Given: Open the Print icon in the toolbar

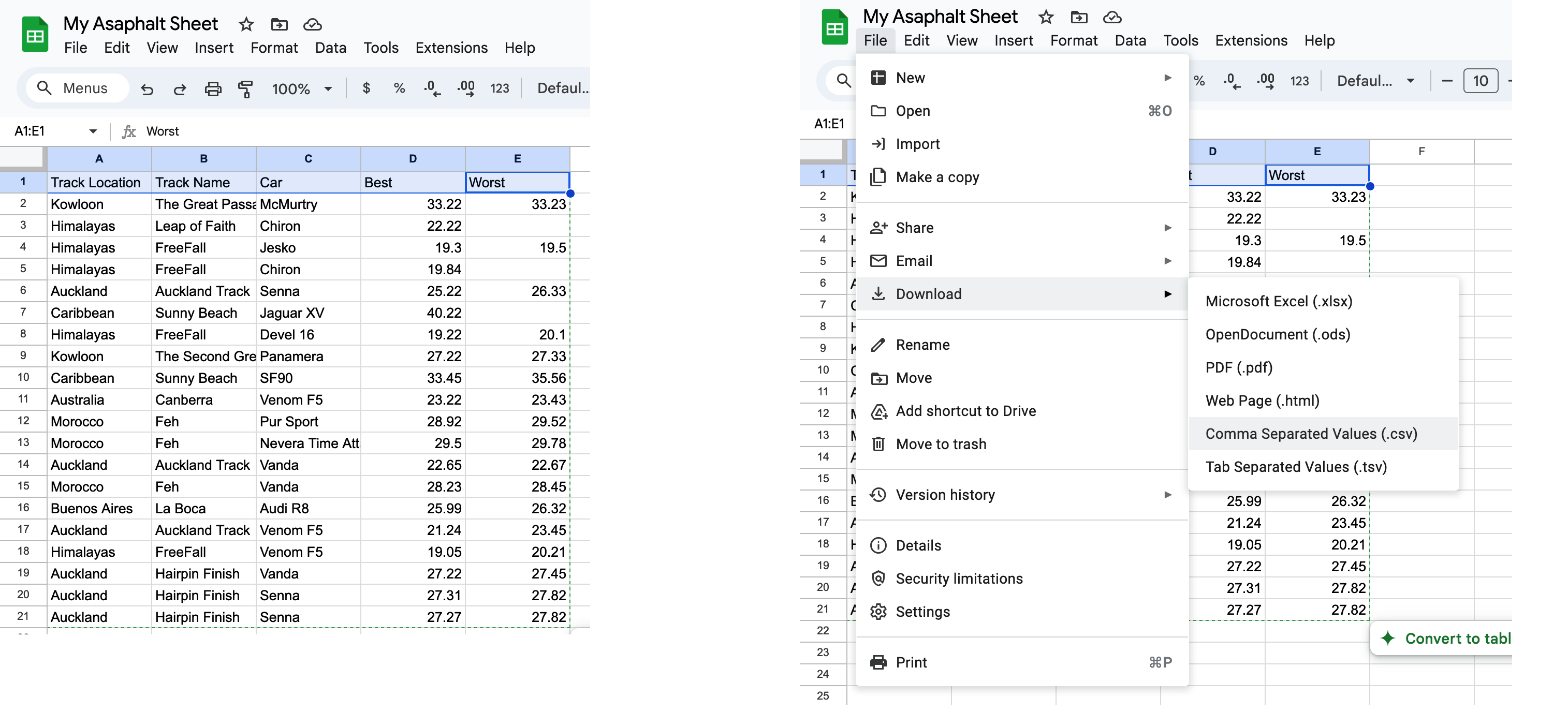Looking at the screenshot, I should point(212,88).
